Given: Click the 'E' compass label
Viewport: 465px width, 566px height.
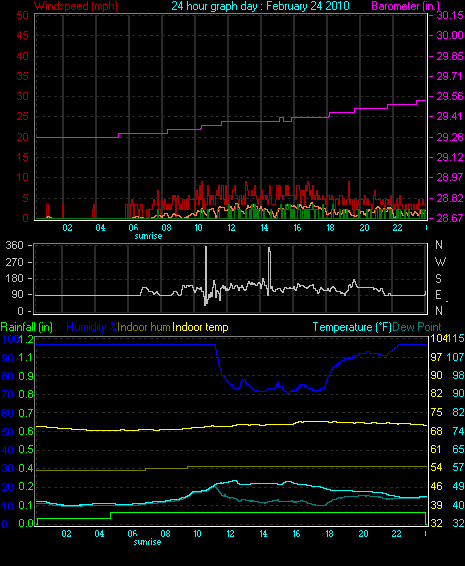Looking at the screenshot, I should coord(438,295).
